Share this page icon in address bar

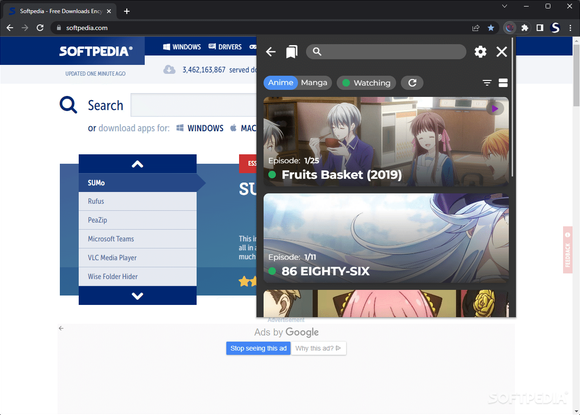(475, 28)
